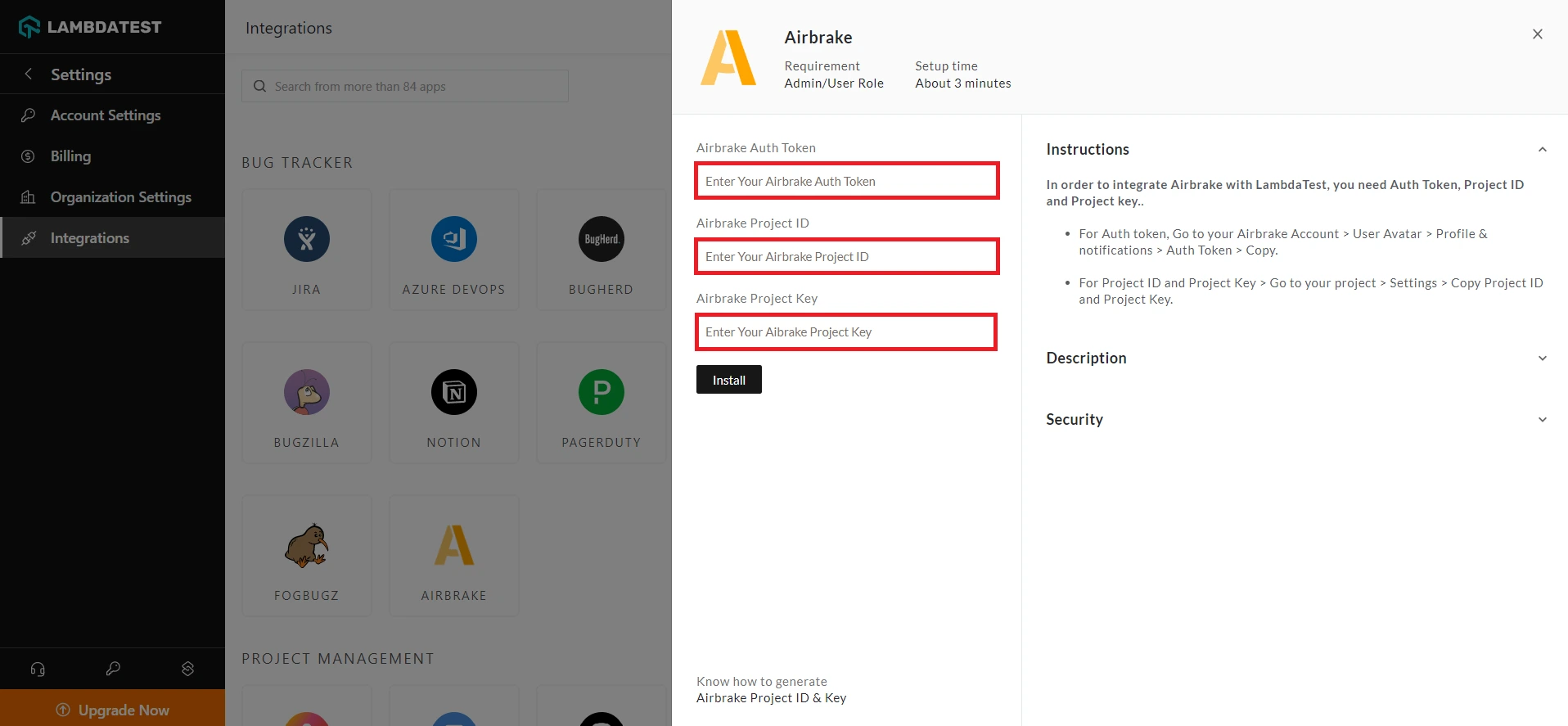Viewport: 1568px width, 726px height.
Task: Collapse the Instructions section
Action: click(1542, 150)
